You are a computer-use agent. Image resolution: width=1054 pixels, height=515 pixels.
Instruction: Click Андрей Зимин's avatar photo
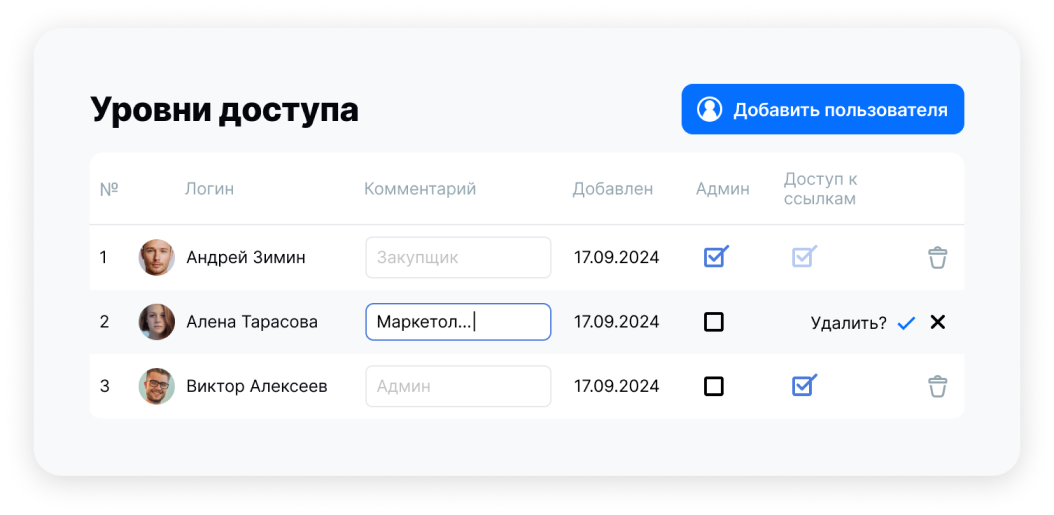156,257
